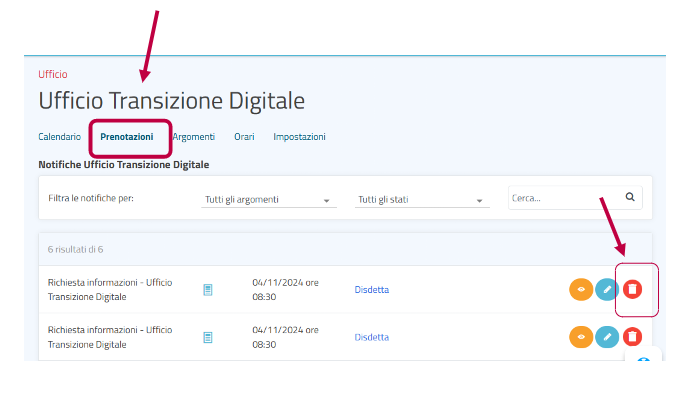Click the document icon in first booking row

[x=208, y=290]
